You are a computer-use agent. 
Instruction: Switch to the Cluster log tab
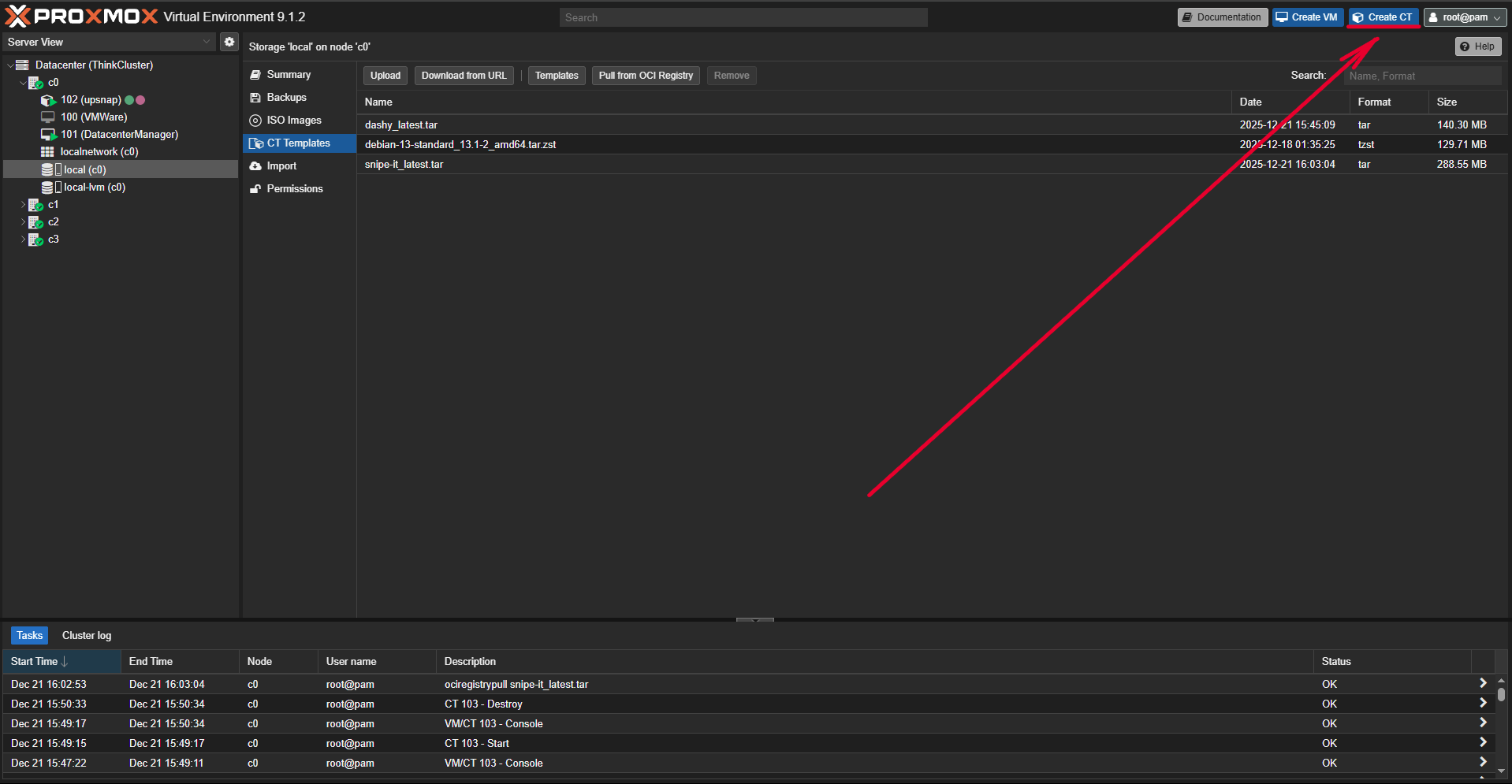(x=87, y=636)
